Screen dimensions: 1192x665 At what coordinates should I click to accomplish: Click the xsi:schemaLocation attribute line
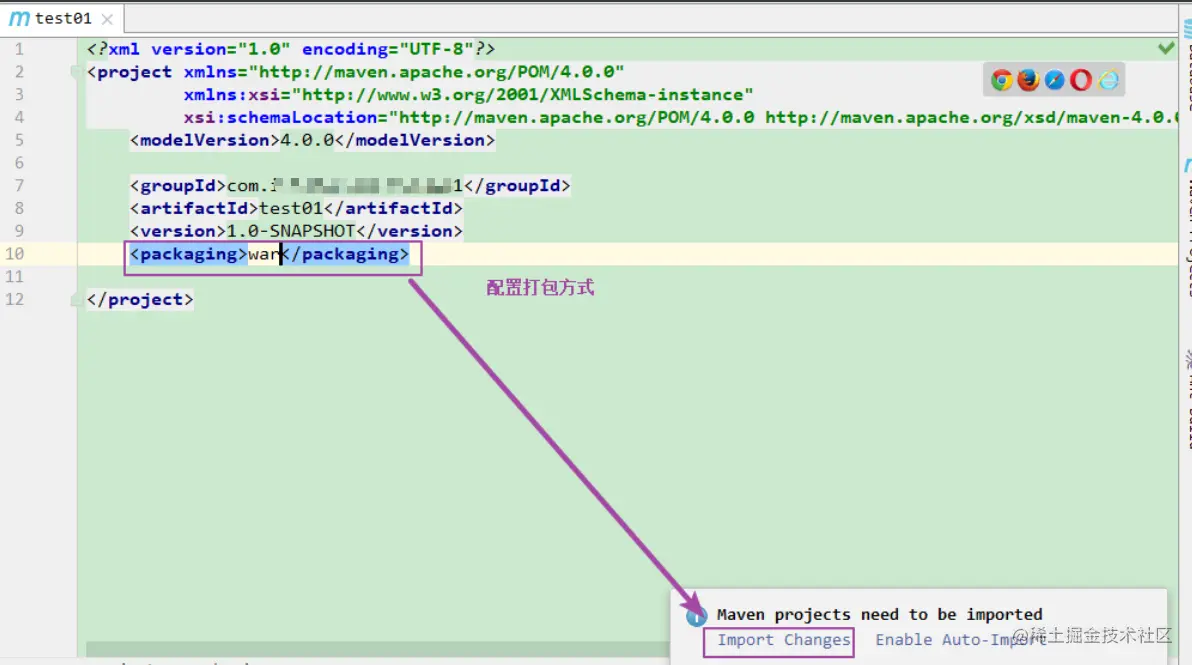(x=680, y=117)
